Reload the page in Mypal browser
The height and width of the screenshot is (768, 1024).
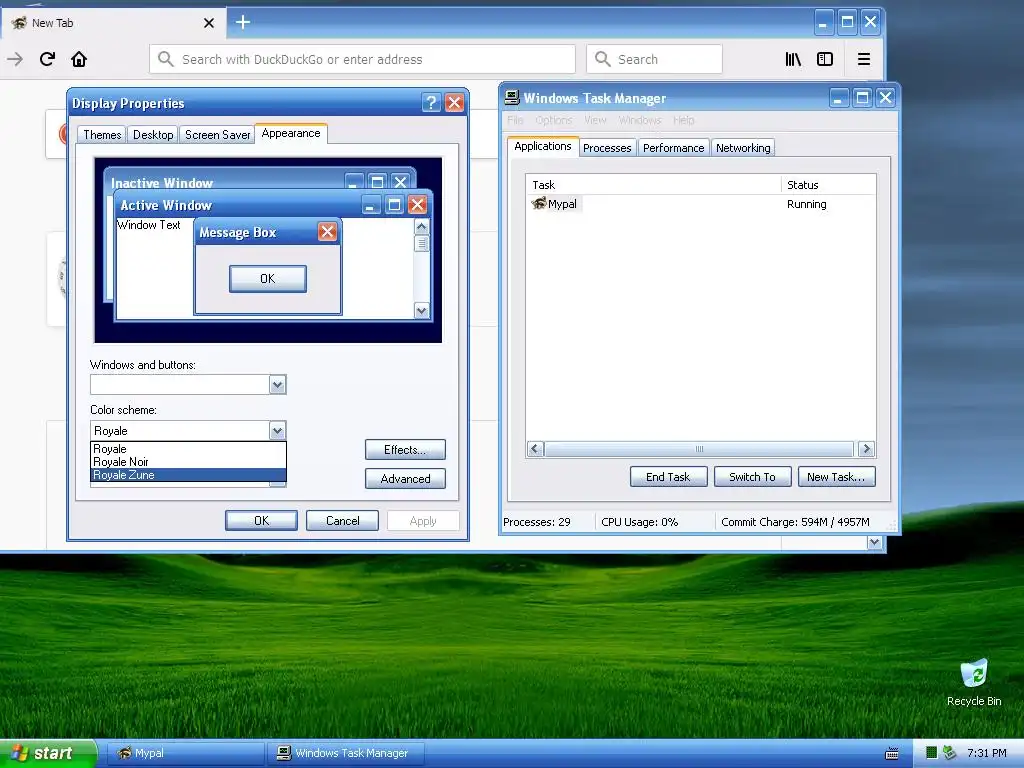47,59
